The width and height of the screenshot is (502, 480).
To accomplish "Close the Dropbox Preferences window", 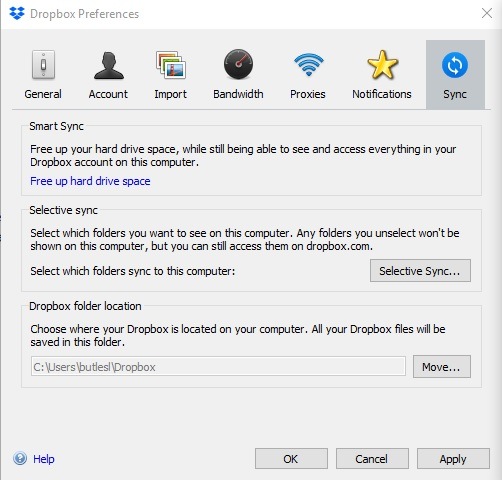I will 487,13.
